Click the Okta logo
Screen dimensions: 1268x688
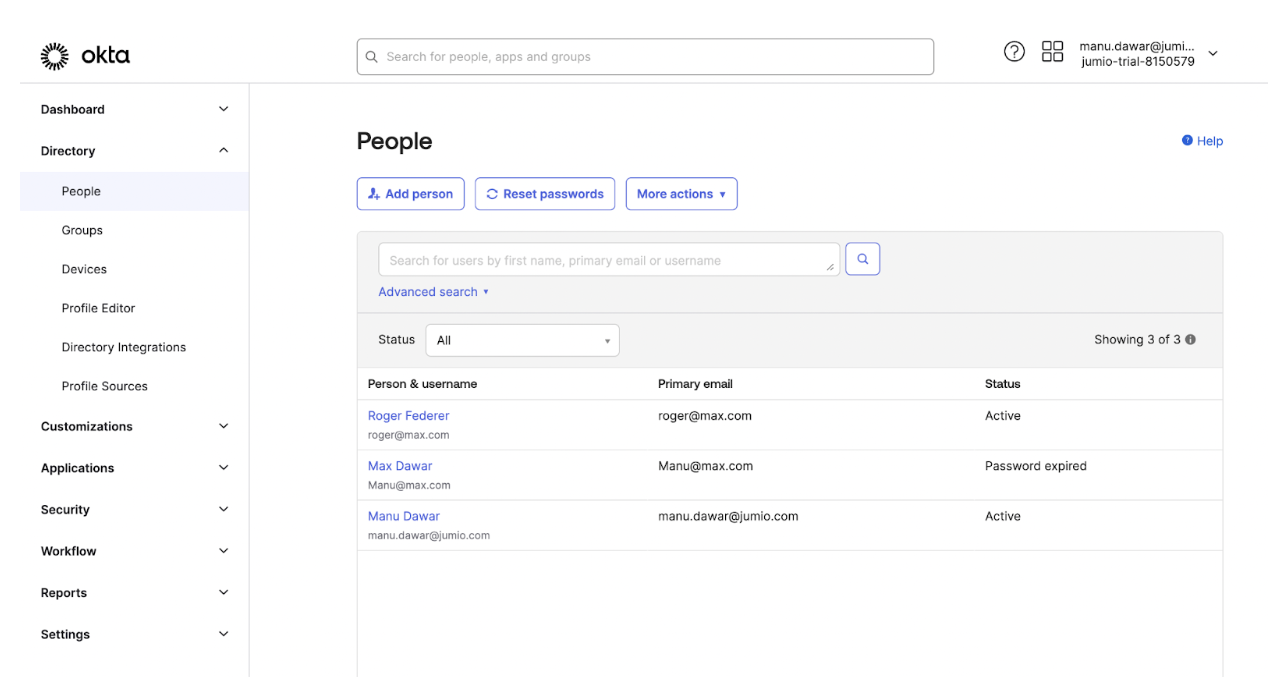pyautogui.click(x=85, y=56)
